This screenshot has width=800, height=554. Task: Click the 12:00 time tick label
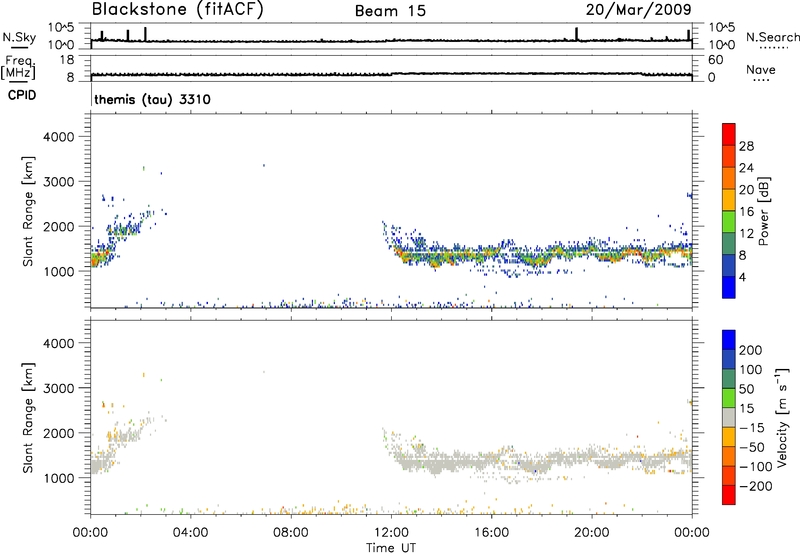(x=391, y=533)
